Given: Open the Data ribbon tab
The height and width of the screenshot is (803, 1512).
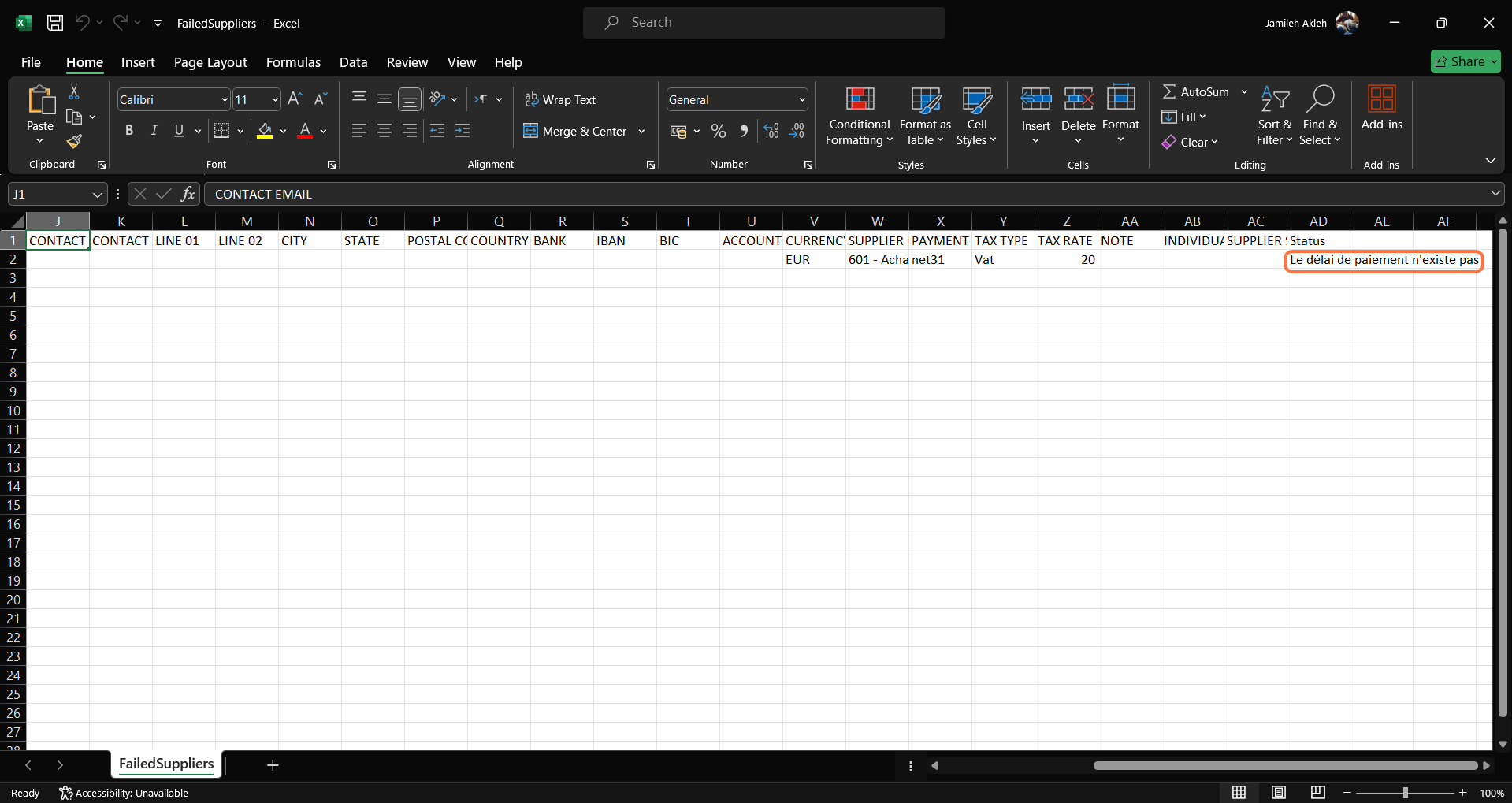Looking at the screenshot, I should click(353, 62).
